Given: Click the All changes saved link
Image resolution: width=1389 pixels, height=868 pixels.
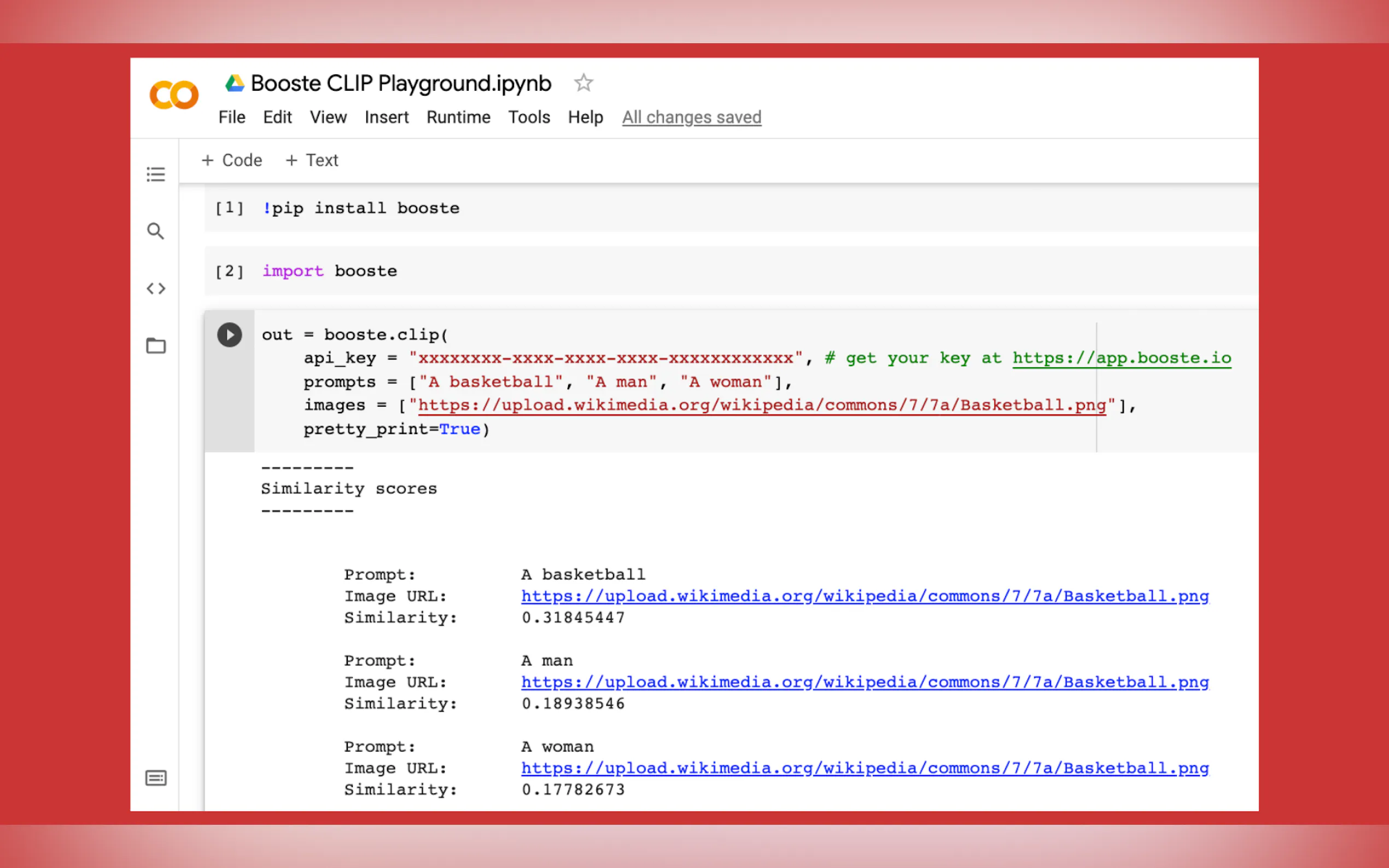Looking at the screenshot, I should [x=692, y=117].
